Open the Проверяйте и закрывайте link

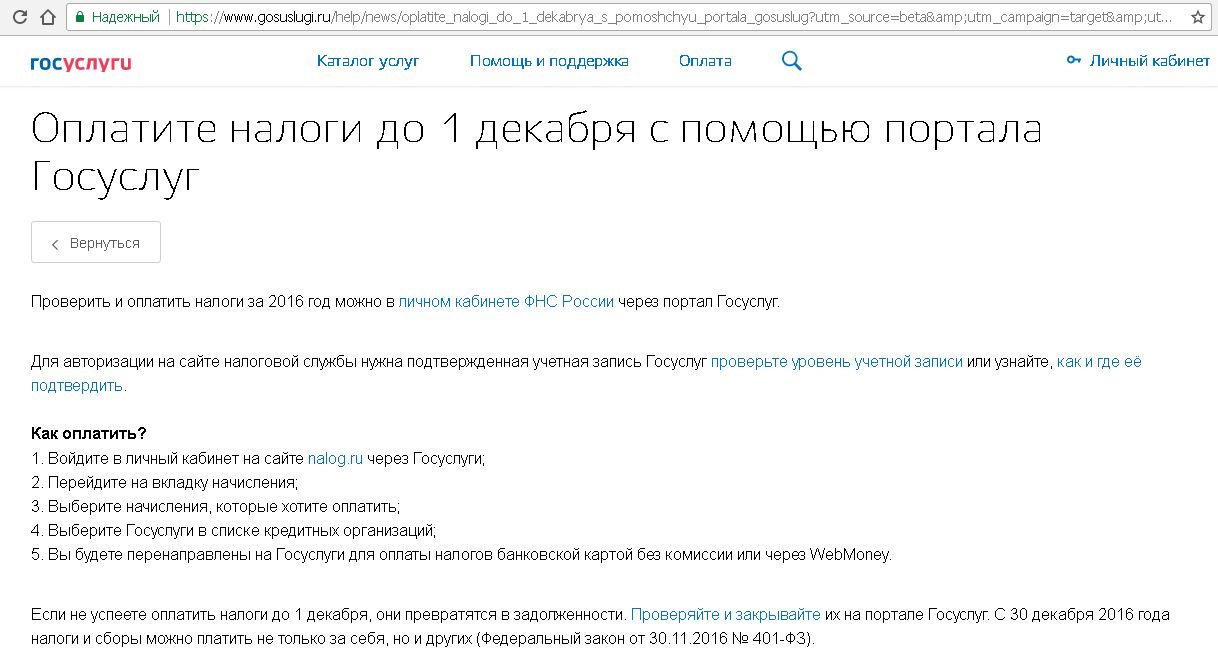coord(725,614)
